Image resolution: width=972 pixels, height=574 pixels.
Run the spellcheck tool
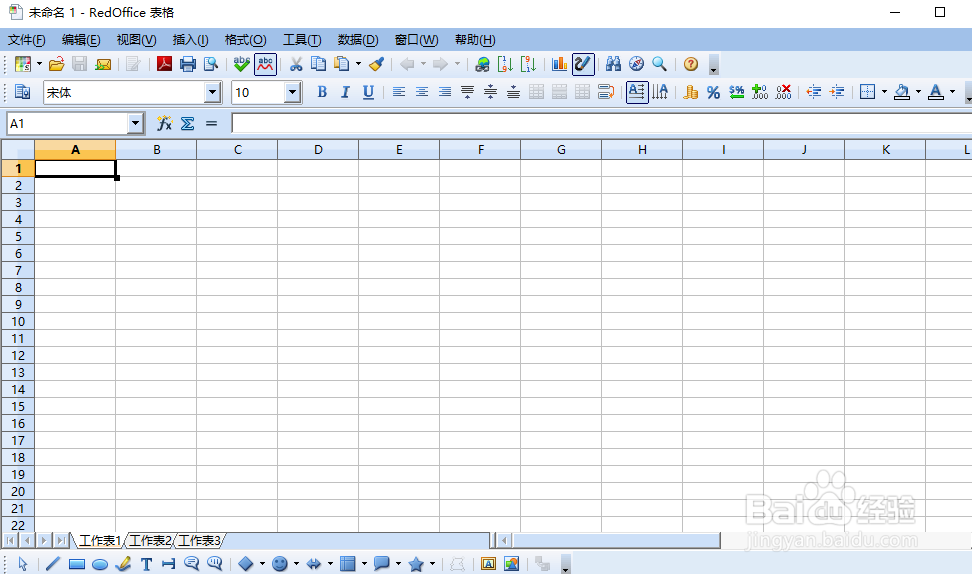tap(242, 64)
